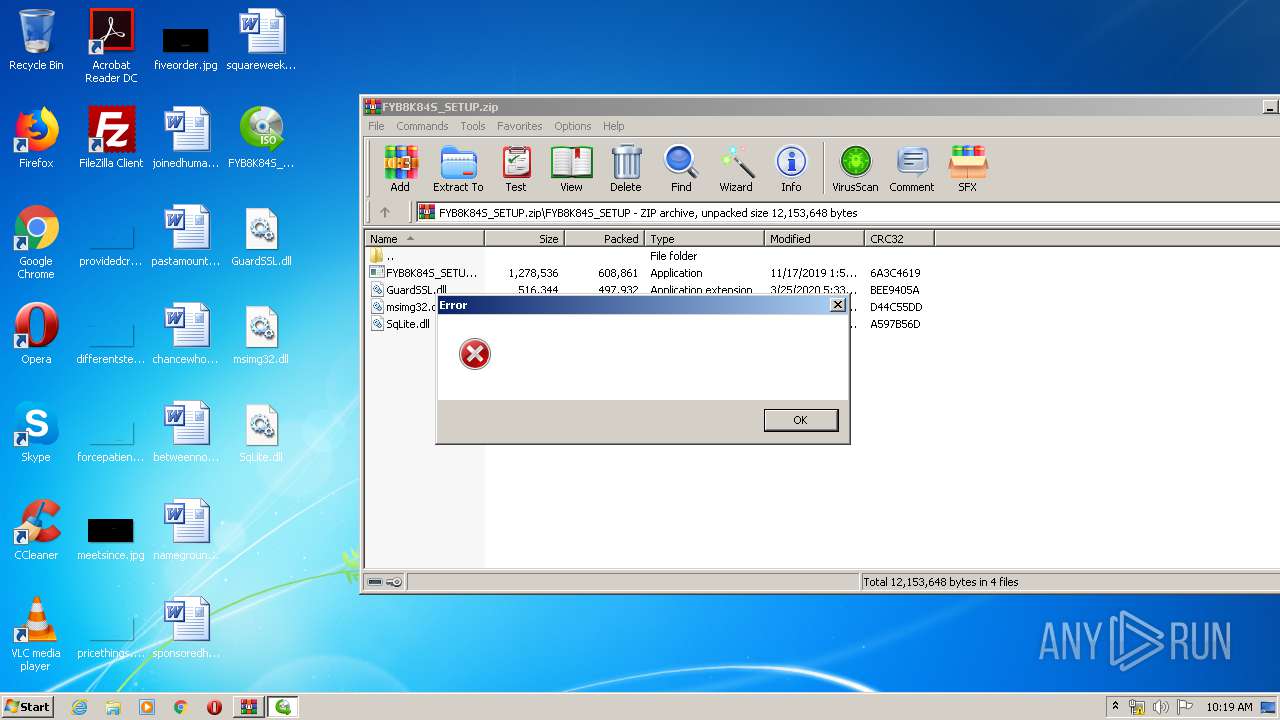Open Google Chrome desktop shortcut
The image size is (1280, 720).
pos(36,242)
